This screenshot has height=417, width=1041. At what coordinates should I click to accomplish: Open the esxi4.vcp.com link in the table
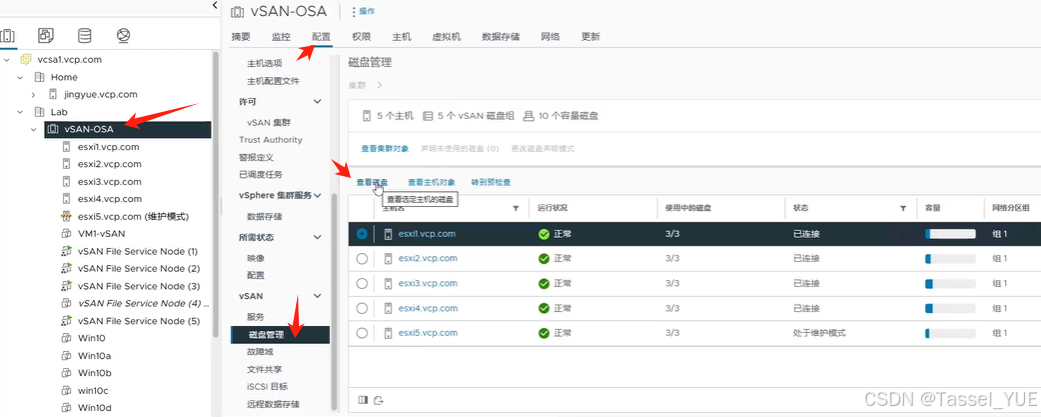click(428, 308)
